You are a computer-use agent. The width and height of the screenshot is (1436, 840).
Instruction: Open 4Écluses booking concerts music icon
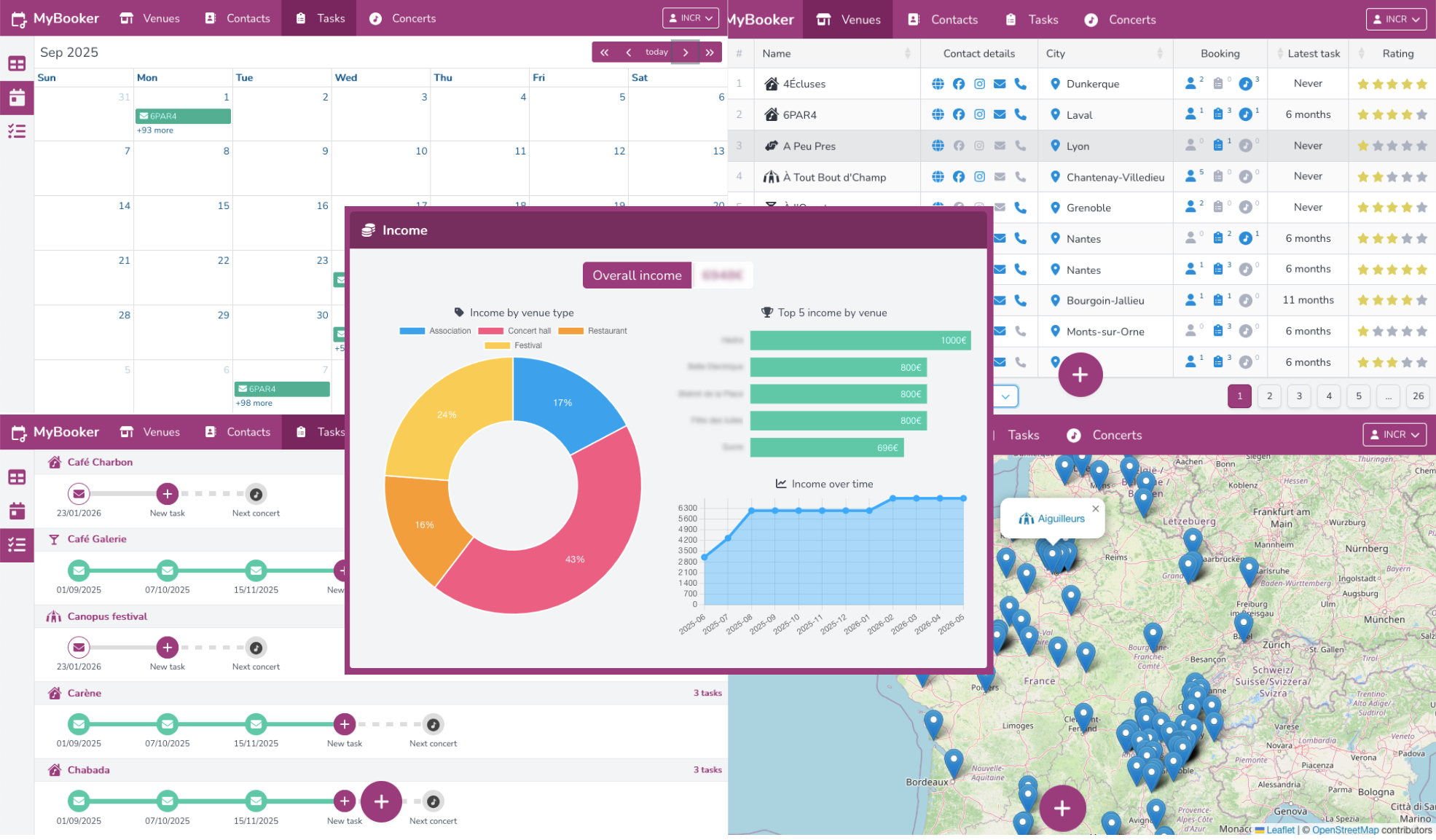coord(1246,84)
